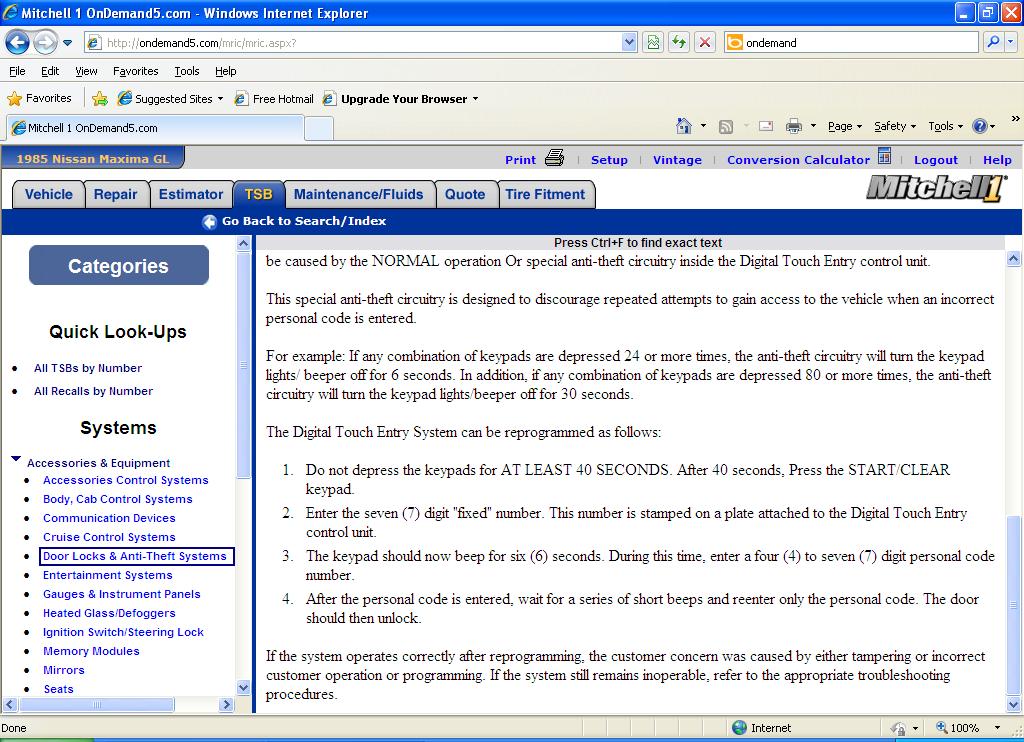Click the Mitchell Help link

[x=997, y=160]
